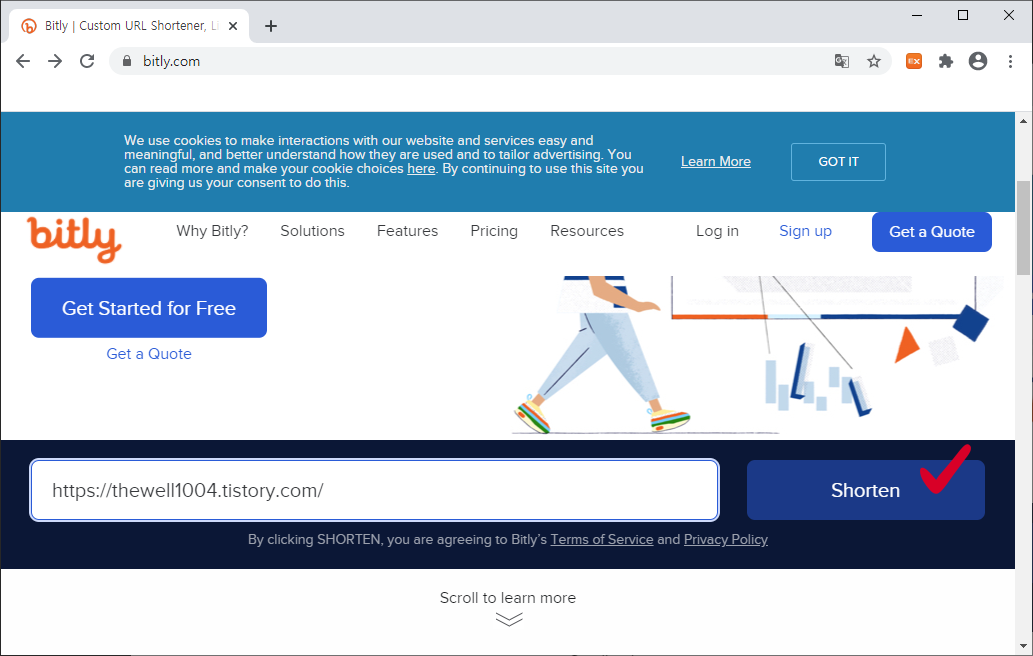
Task: Click the Log in link
Action: [x=717, y=231]
